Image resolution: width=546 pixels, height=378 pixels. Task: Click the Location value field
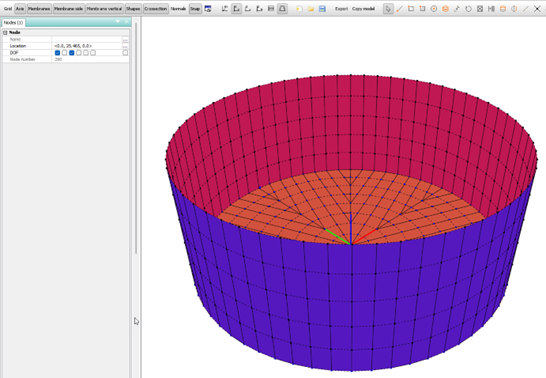coord(86,46)
